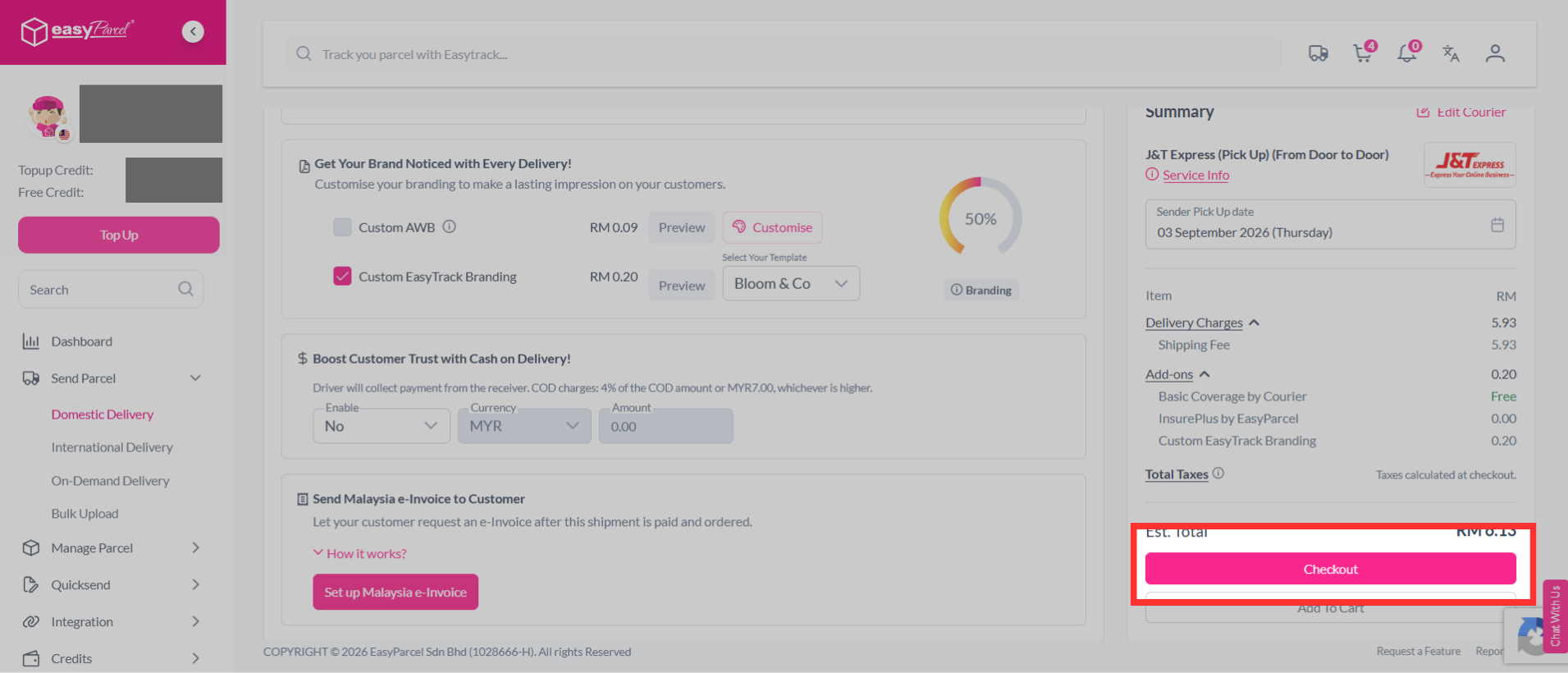Open the Service Info link
1568x673 pixels.
[x=1195, y=175]
